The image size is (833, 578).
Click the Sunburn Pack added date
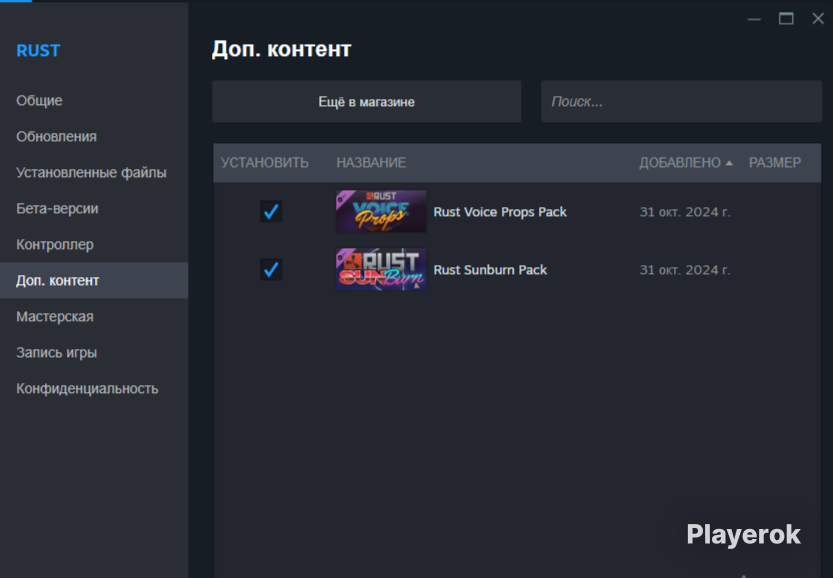point(685,270)
